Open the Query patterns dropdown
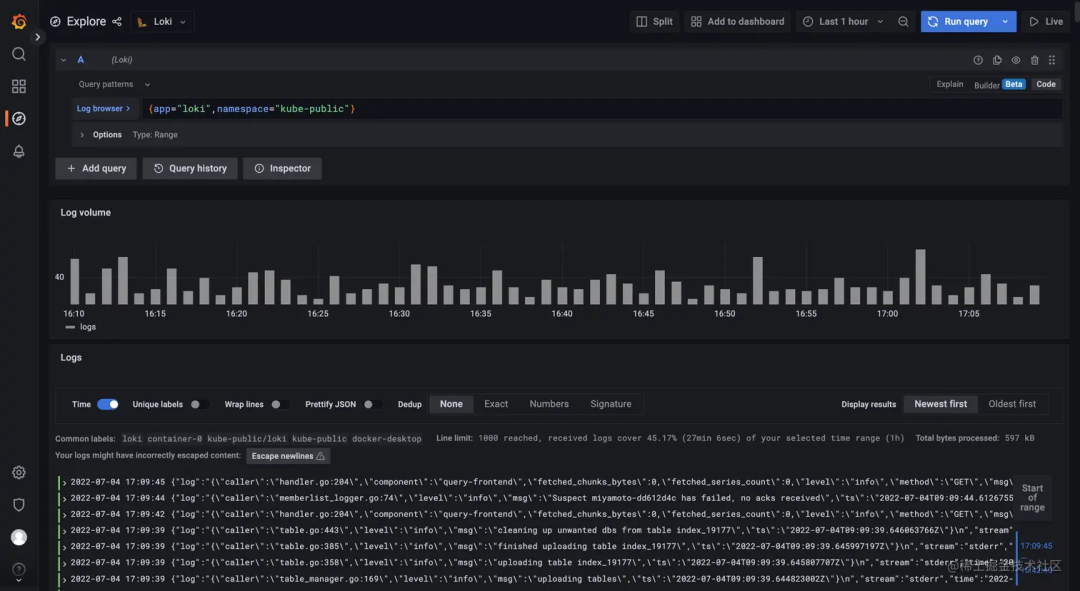 pos(114,84)
